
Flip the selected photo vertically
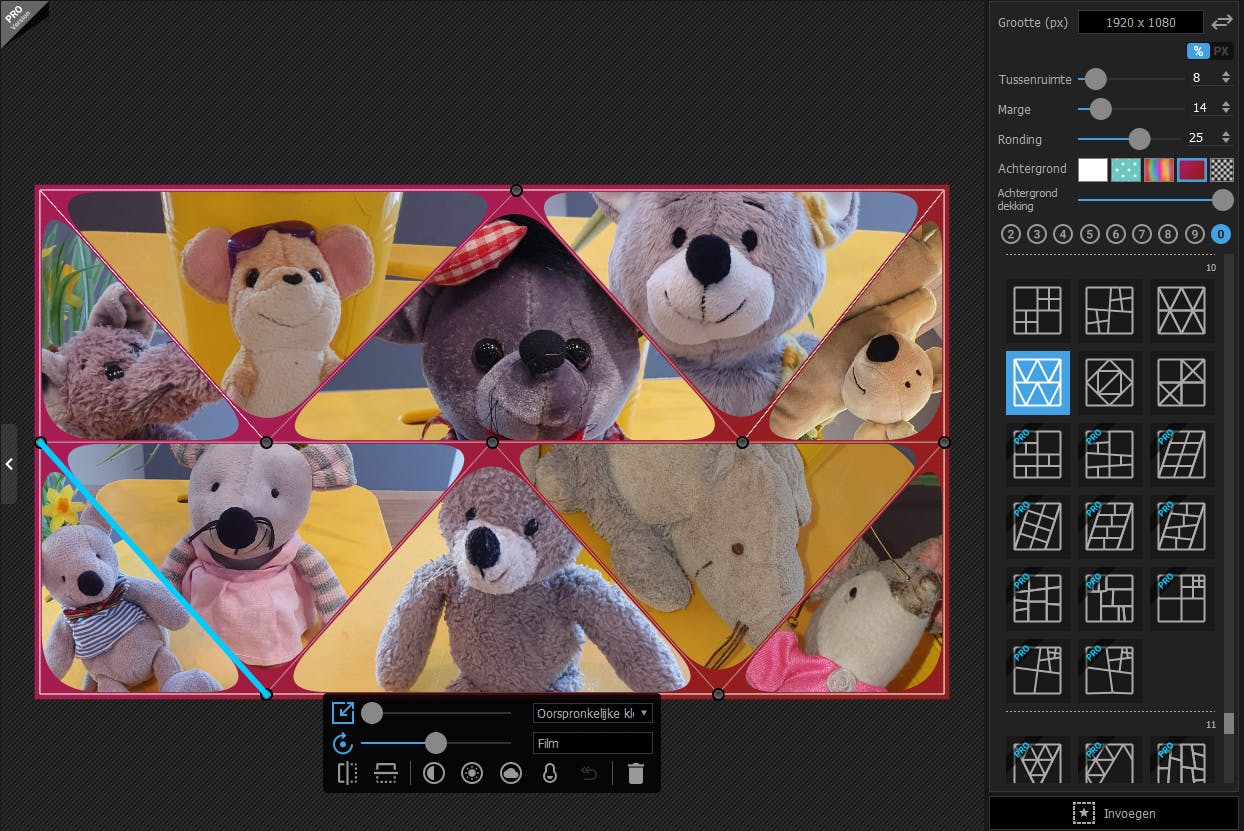(386, 773)
